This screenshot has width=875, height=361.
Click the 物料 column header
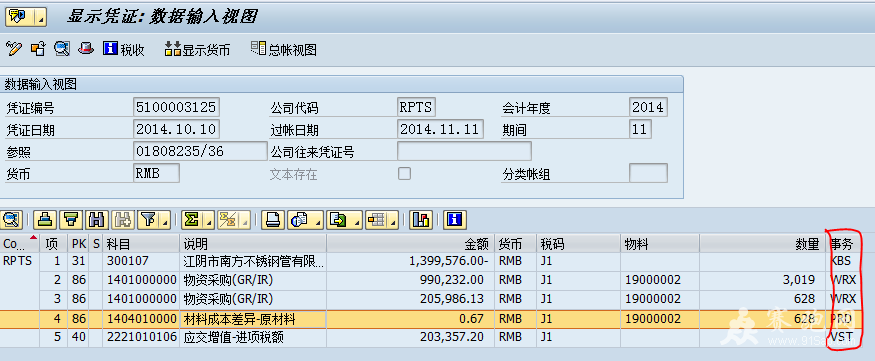coord(660,243)
